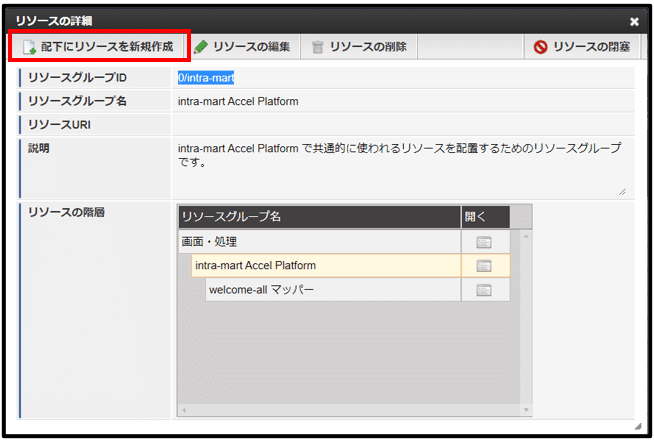Open the intra-mart Accel Platform row's open icon
The height and width of the screenshot is (441, 654).
(x=484, y=266)
